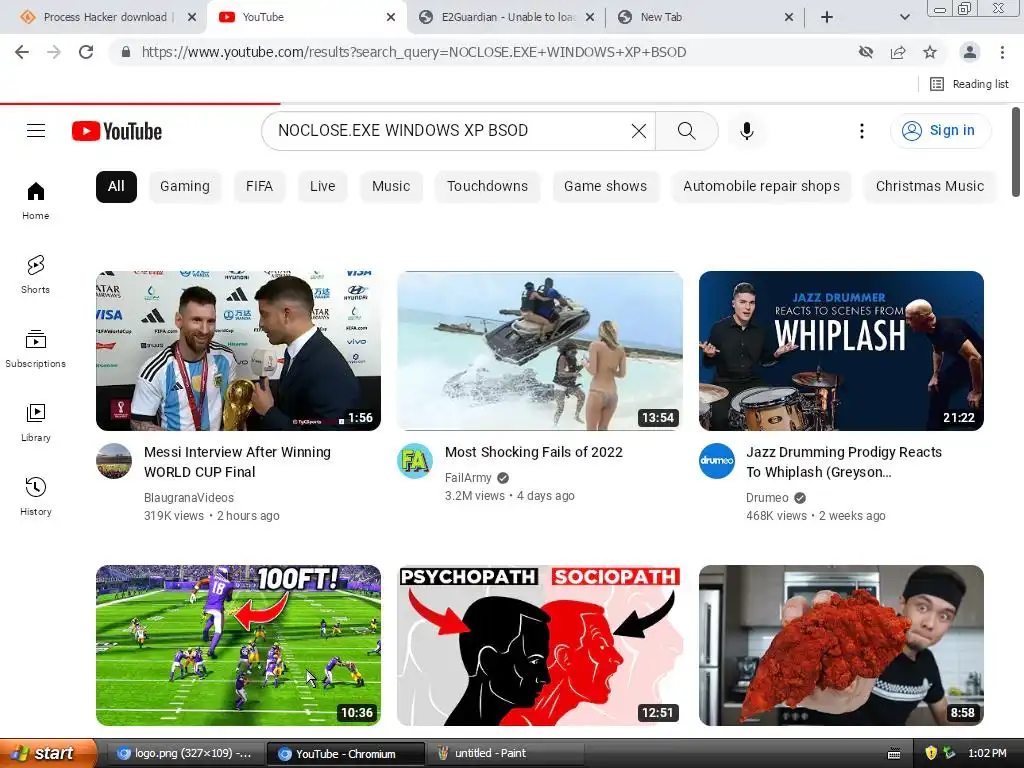Screen dimensions: 1024x768
Task: Open Most Shocking Fails of 2022 title
Action: click(x=534, y=453)
